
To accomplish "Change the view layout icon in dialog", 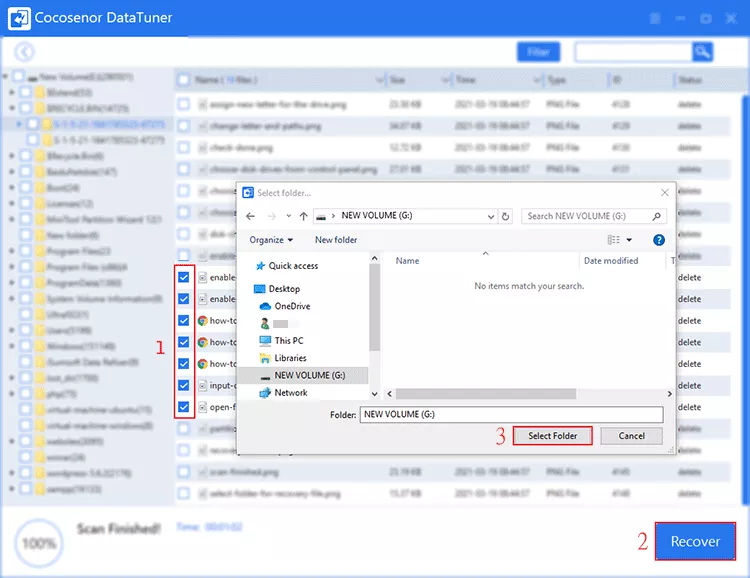I will pyautogui.click(x=613, y=240).
